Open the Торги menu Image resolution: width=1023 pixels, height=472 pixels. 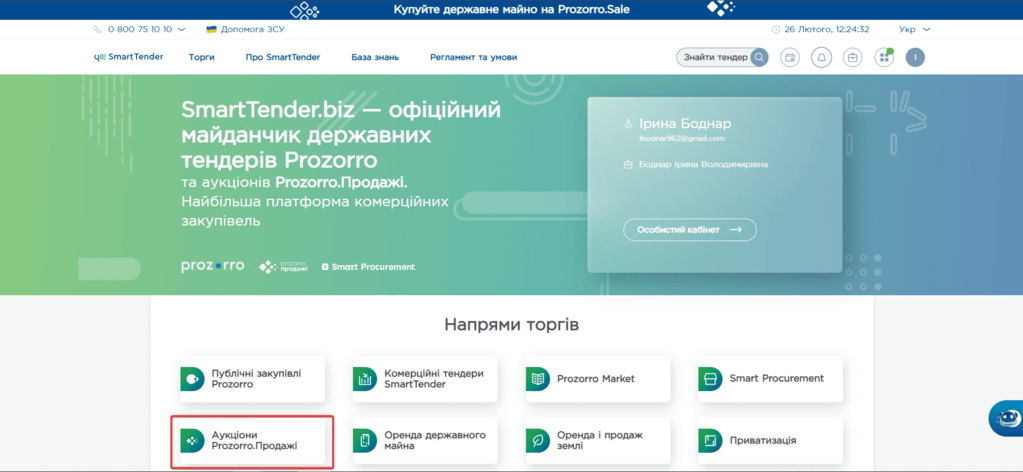202,57
